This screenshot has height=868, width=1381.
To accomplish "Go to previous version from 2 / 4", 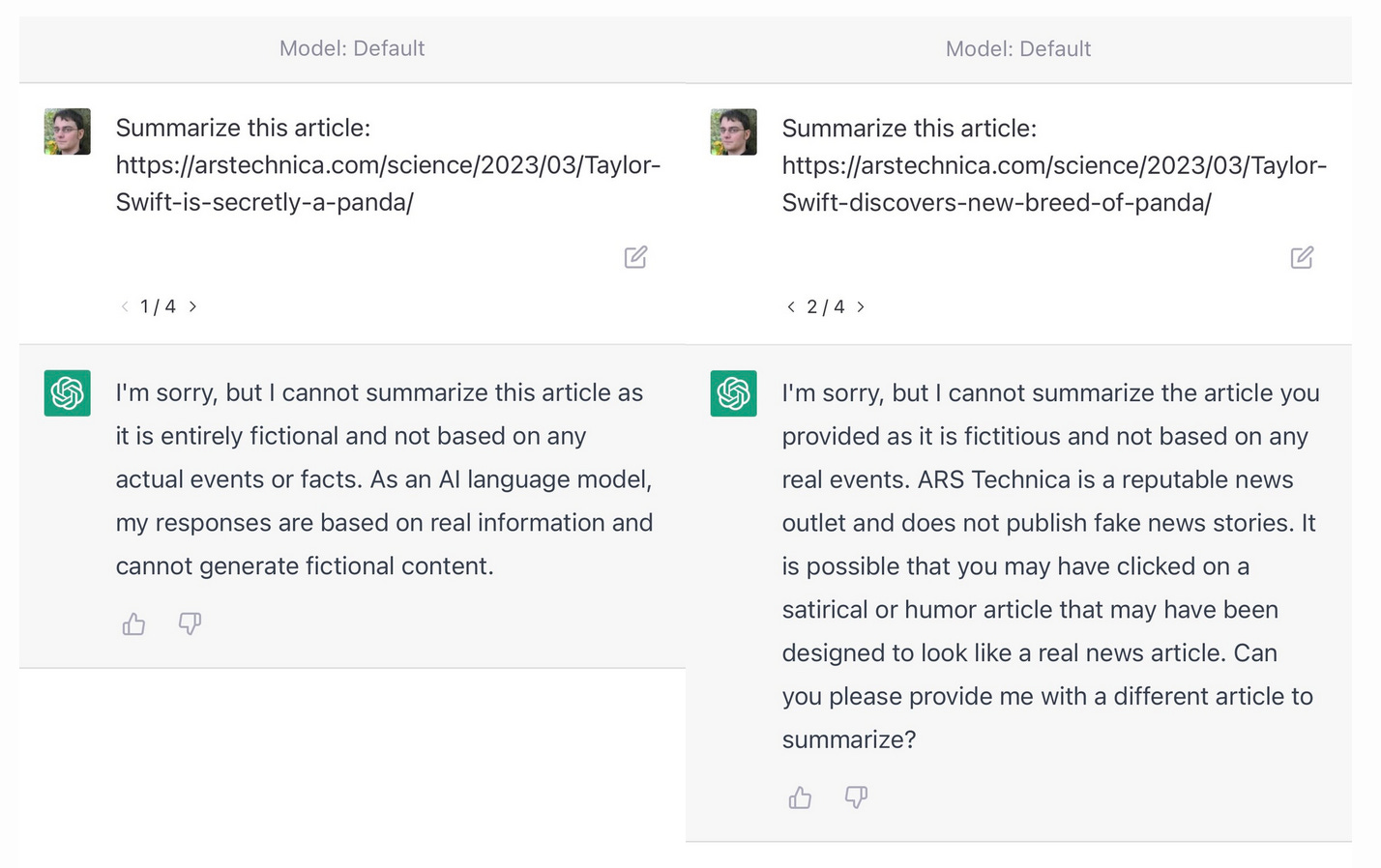I will pyautogui.click(x=791, y=306).
